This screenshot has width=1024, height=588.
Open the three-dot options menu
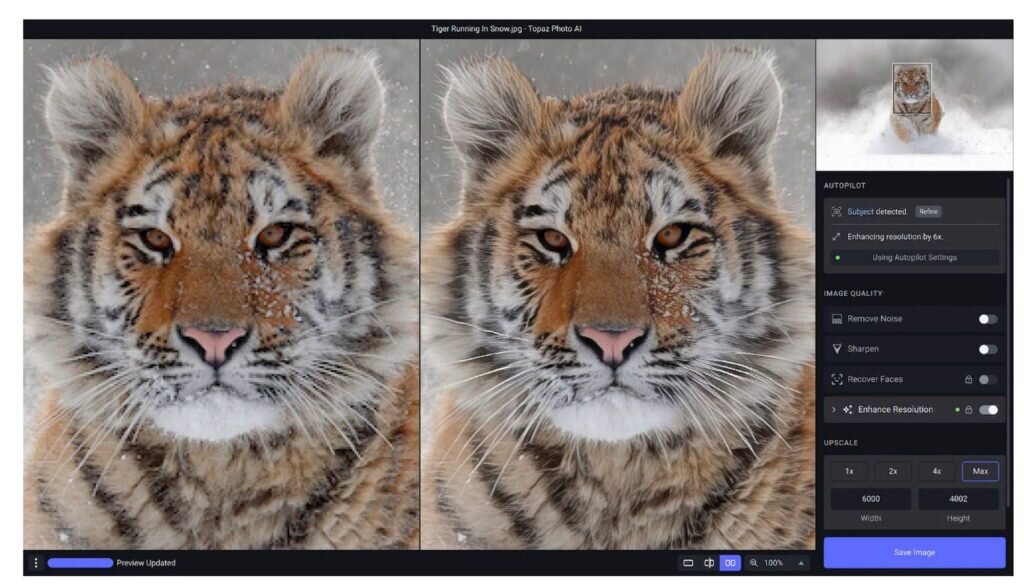36,563
